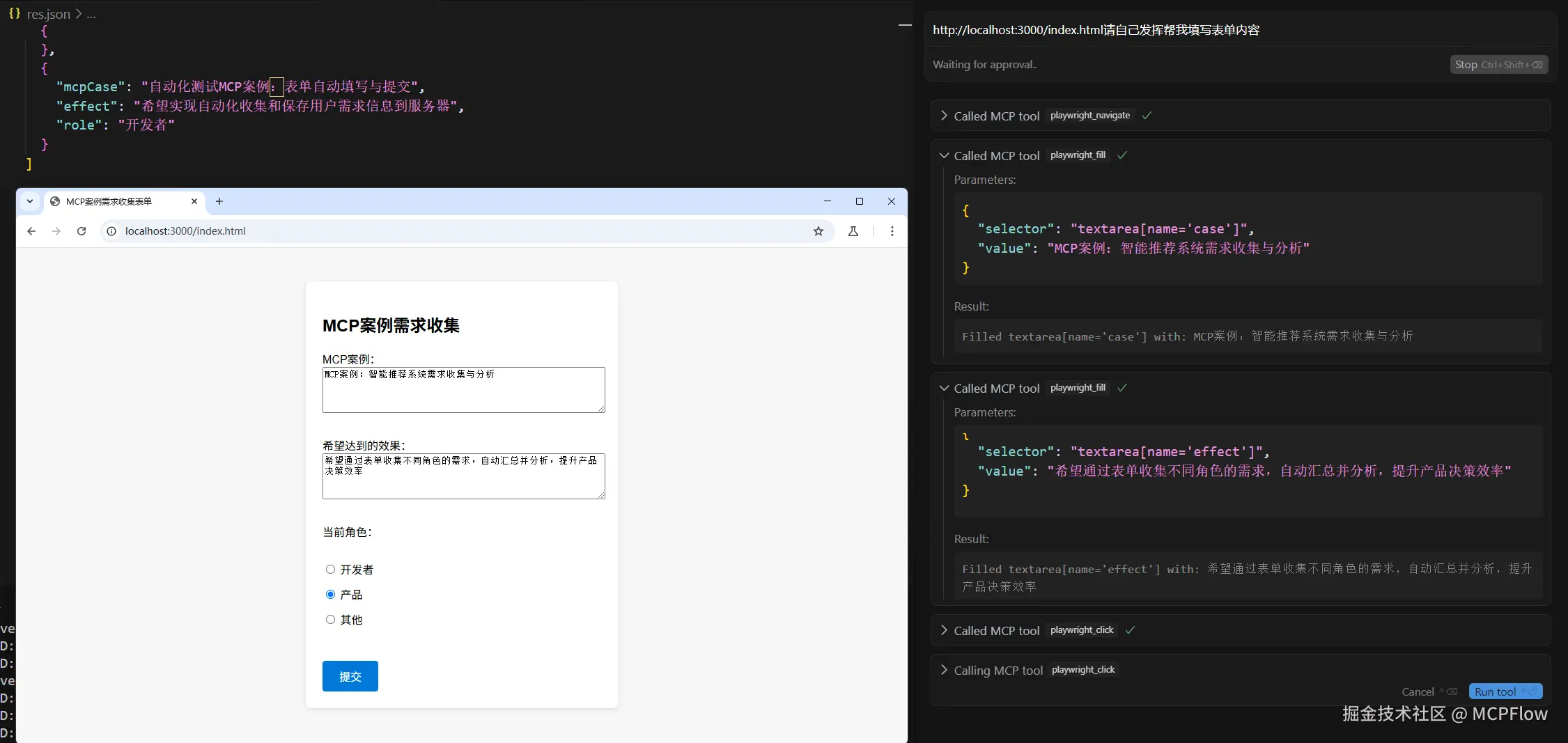
Task: Click the 希望达到的效果 textarea
Action: pos(464,476)
